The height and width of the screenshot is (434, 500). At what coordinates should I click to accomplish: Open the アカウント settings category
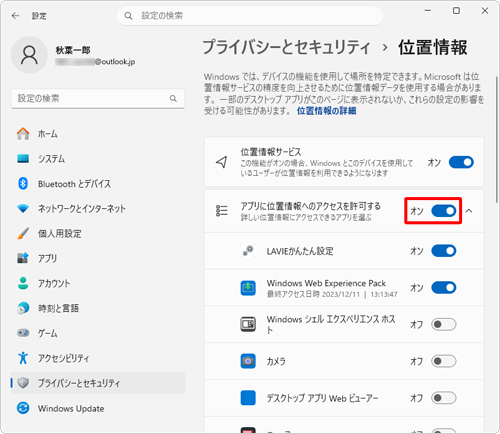[x=98, y=283]
